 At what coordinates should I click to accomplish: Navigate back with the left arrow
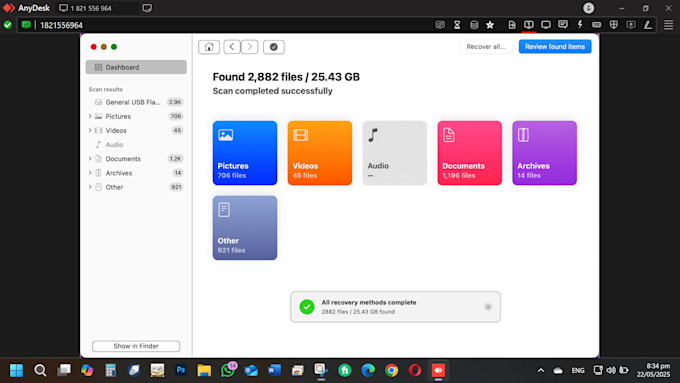232,47
